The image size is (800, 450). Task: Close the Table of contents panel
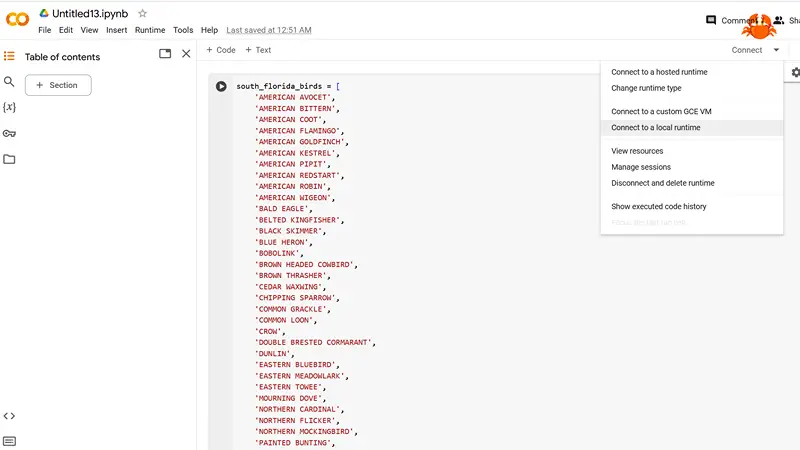(x=186, y=54)
